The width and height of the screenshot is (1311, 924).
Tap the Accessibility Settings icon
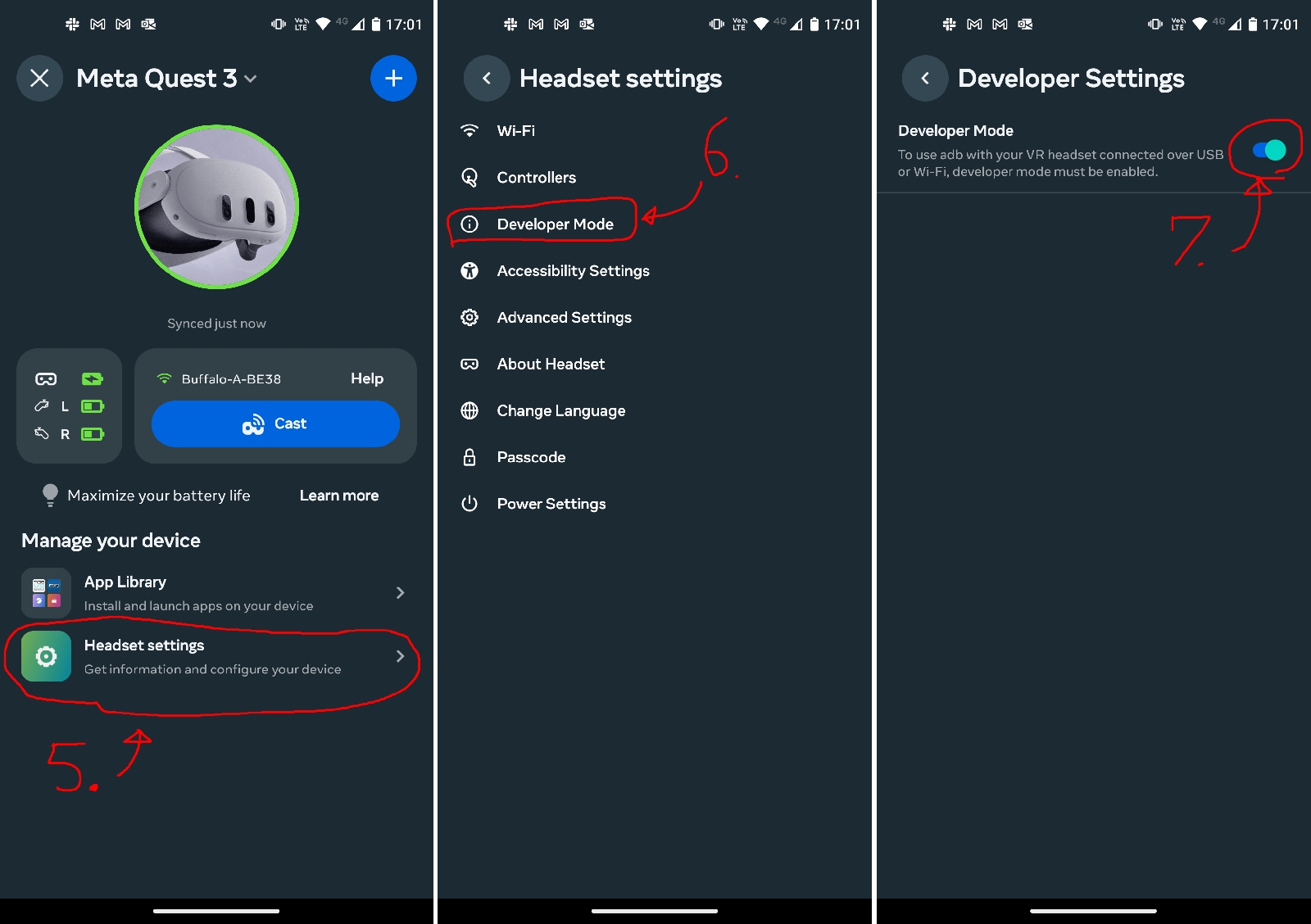(x=470, y=271)
